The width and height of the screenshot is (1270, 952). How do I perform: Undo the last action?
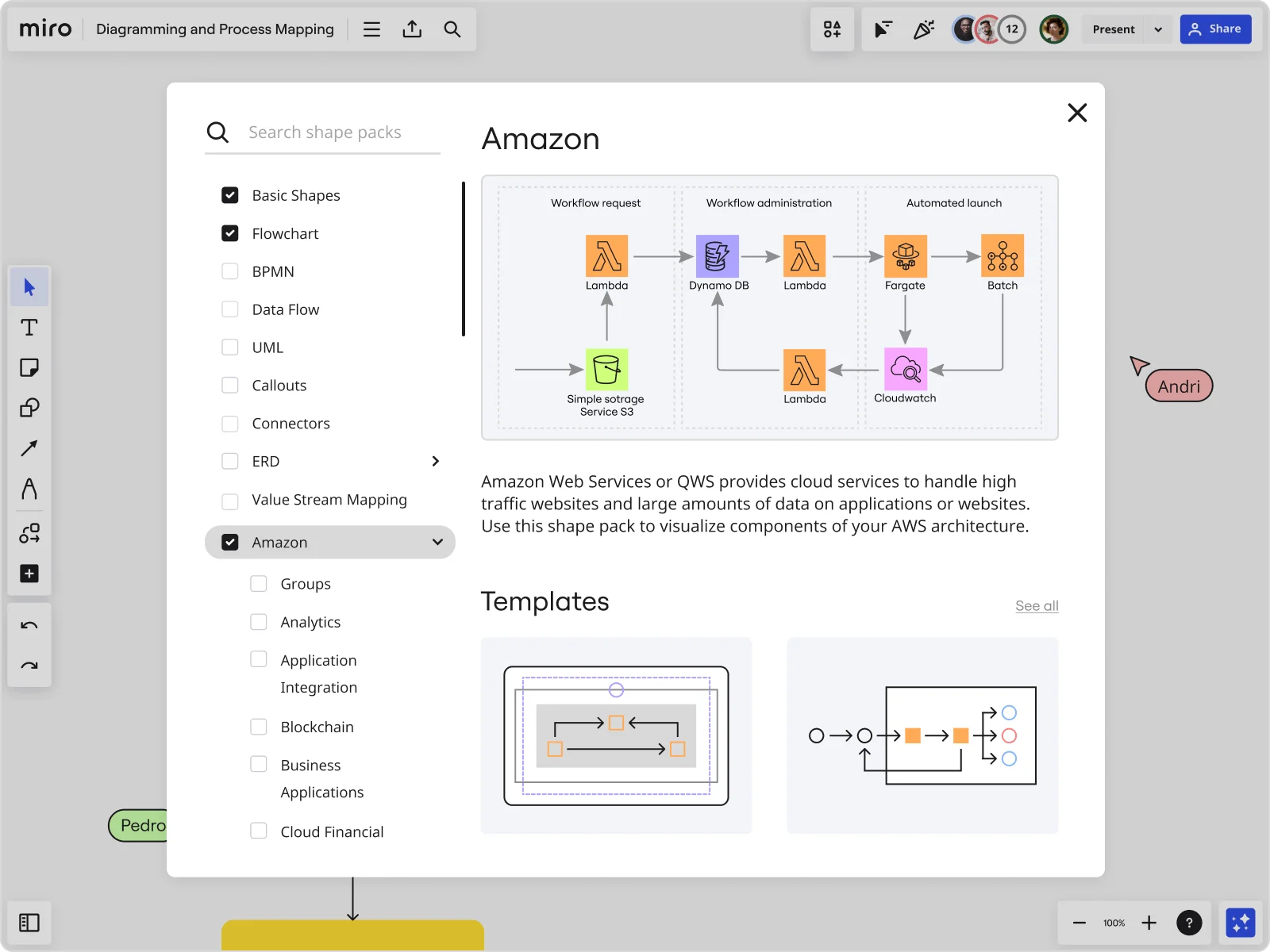(29, 624)
